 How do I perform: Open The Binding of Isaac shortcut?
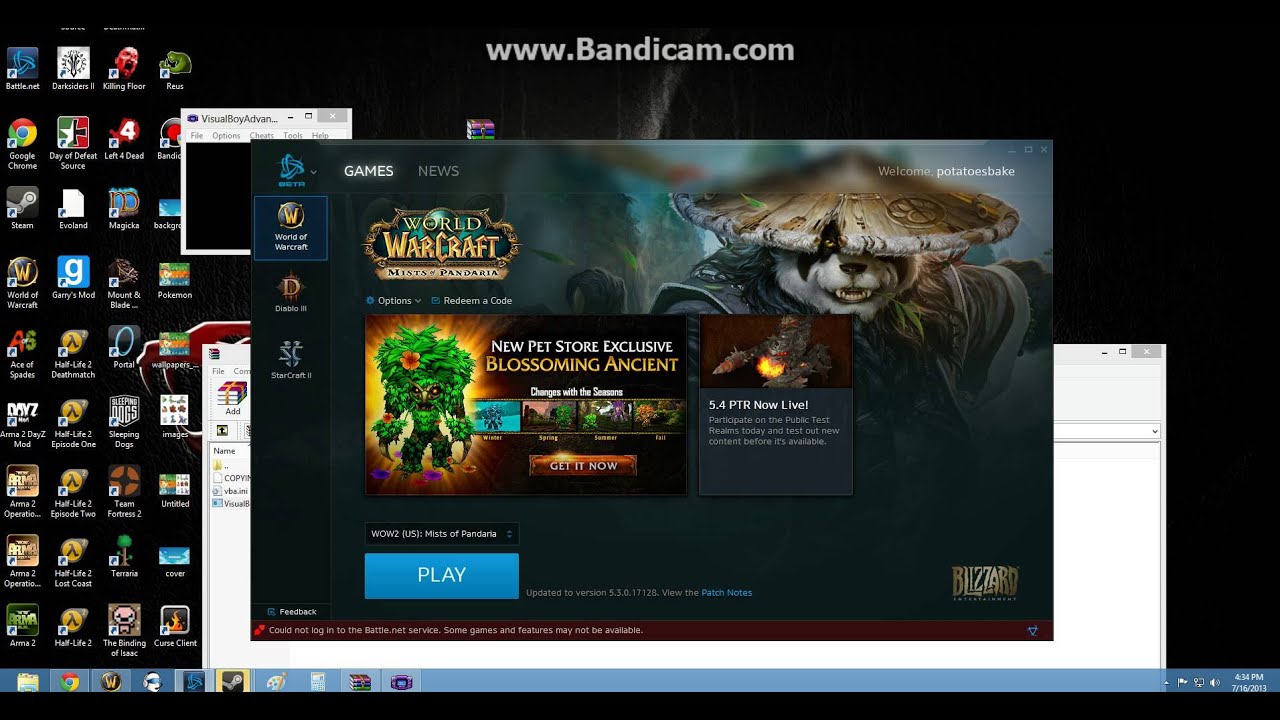[x=124, y=632]
